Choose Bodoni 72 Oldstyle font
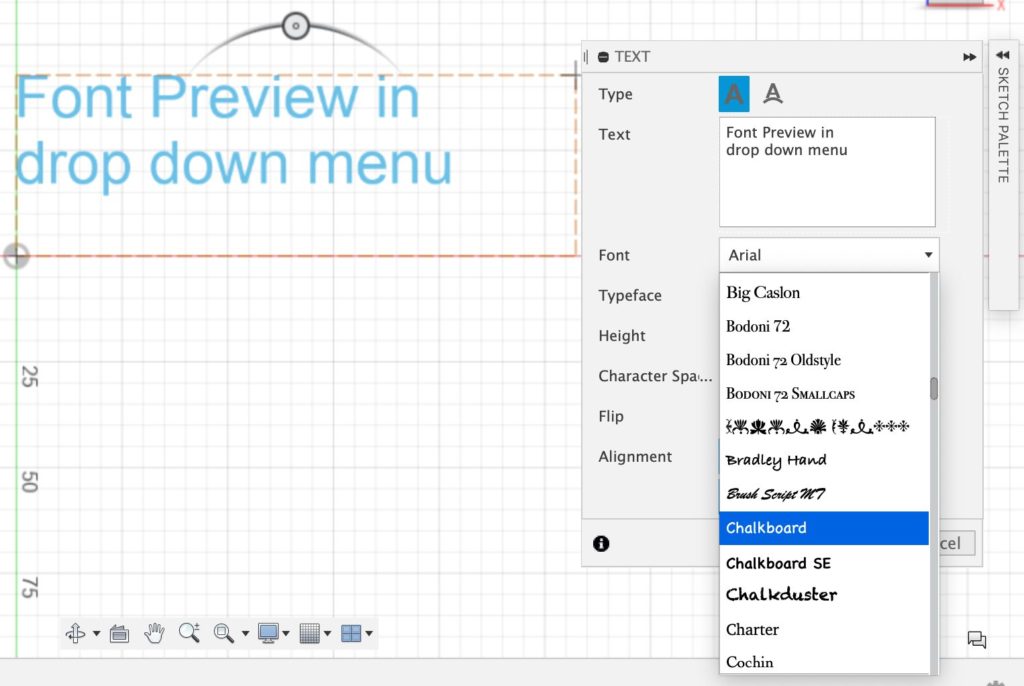Viewport: 1024px width, 686px height. pyautogui.click(x=824, y=360)
